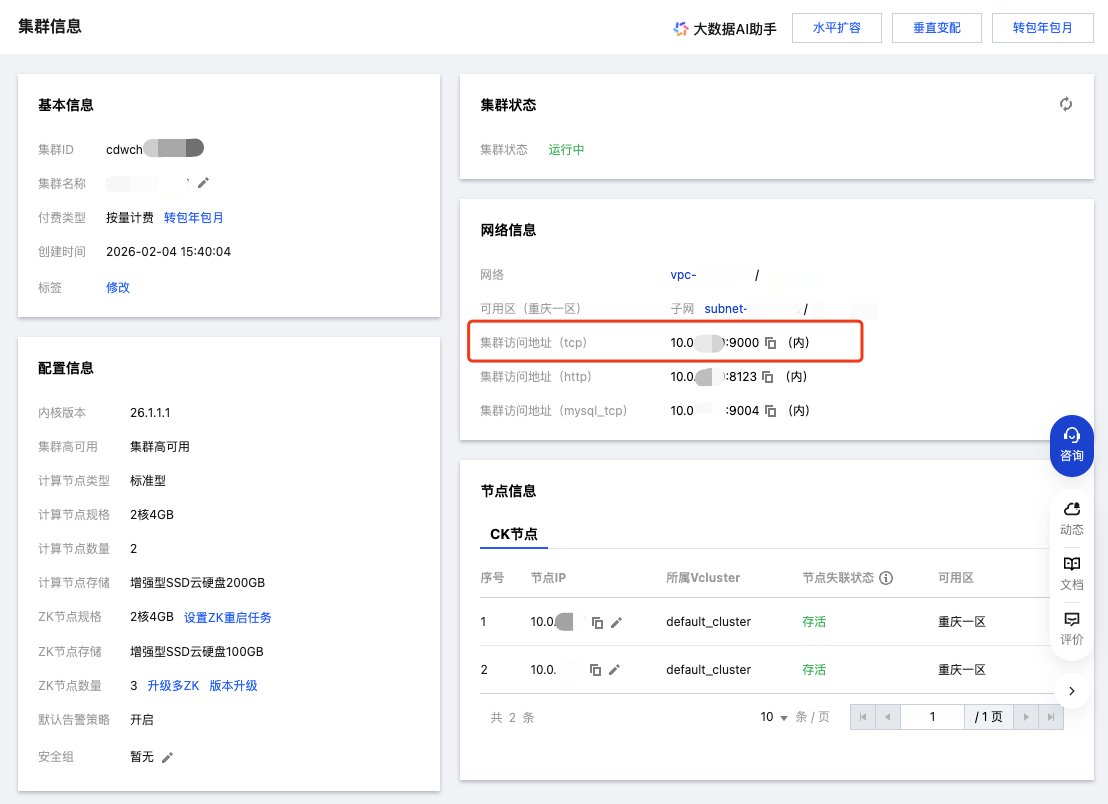Click the 所属Vcluster column header
The image size is (1108, 804).
[703, 578]
